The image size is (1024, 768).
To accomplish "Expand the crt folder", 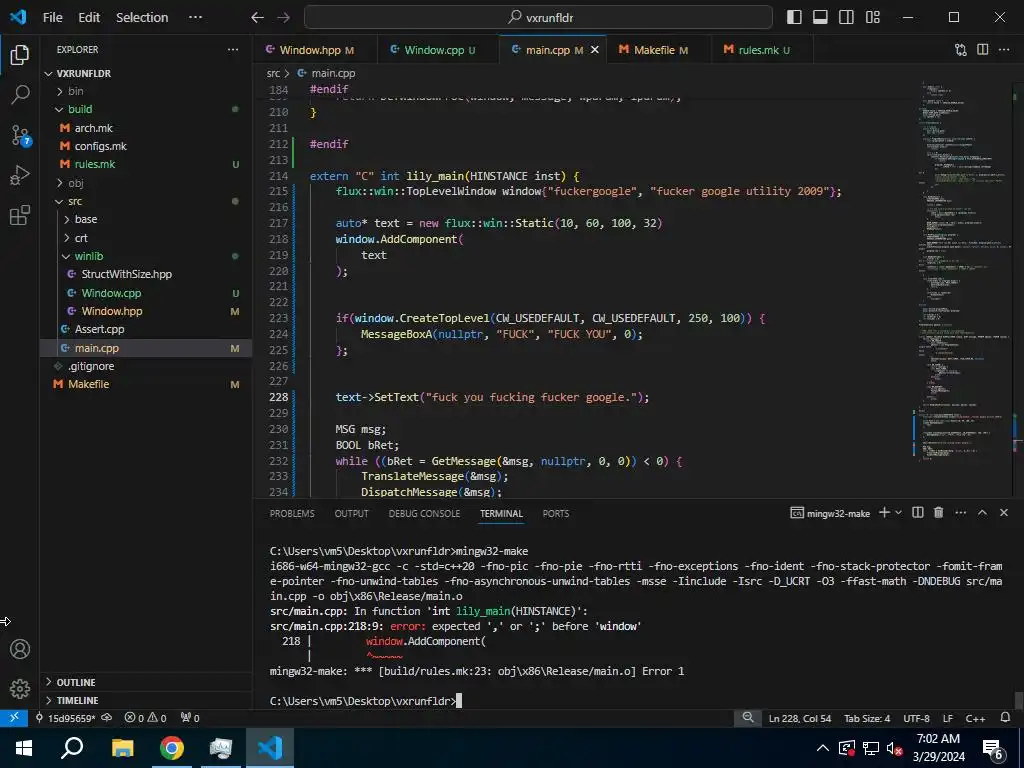I will pyautogui.click(x=146, y=238).
